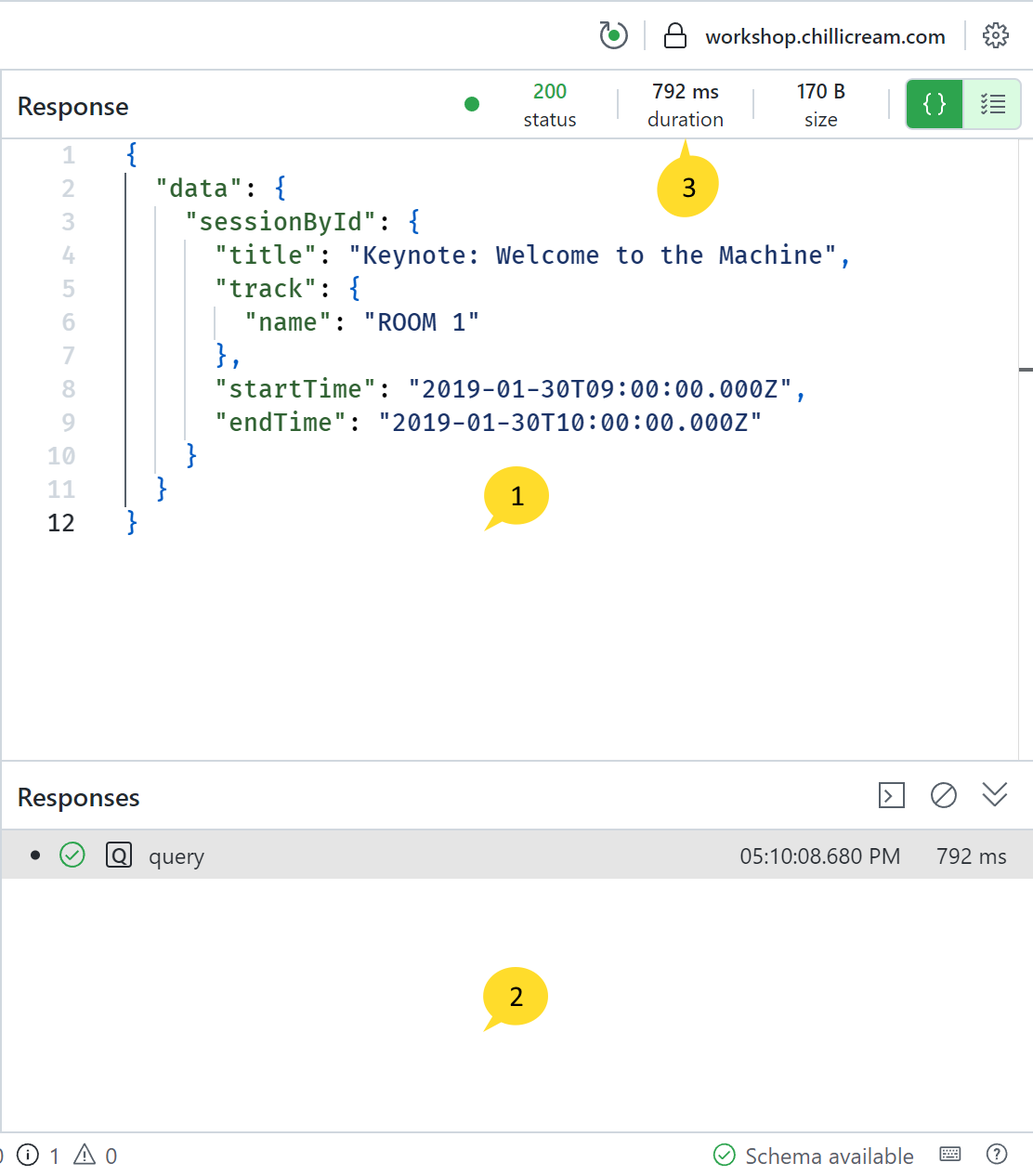The image size is (1033, 1176).
Task: Open the console icon in Responses panel
Action: coord(891,795)
